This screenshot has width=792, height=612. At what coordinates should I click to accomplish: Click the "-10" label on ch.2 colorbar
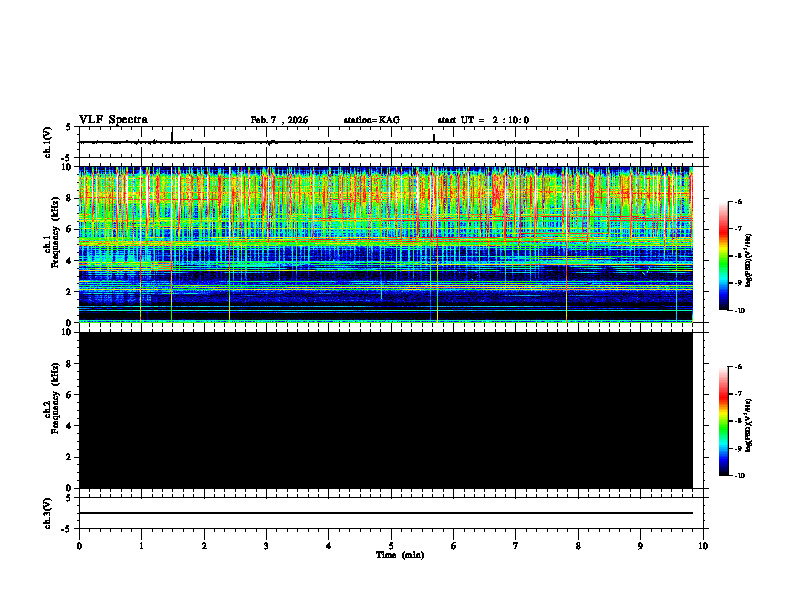[x=739, y=476]
